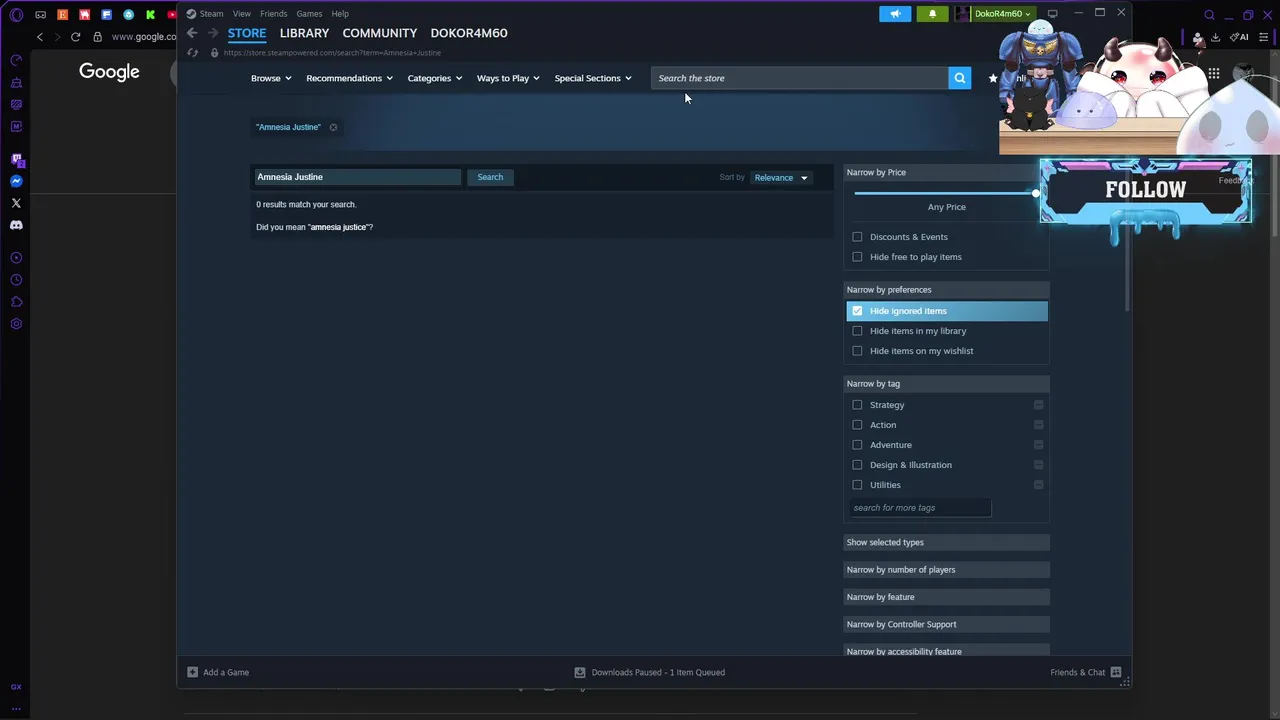This screenshot has height=720, width=1280.
Task: Click the Opera GX menu logo
Action: (16, 15)
